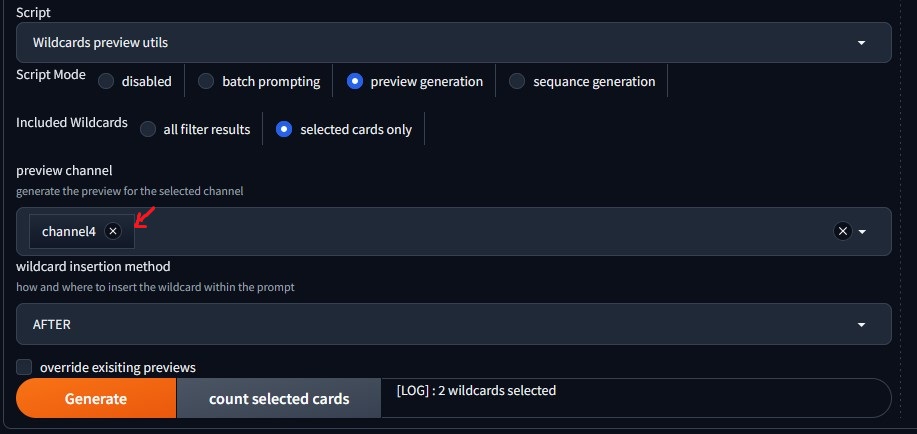The height and width of the screenshot is (434, 917).
Task: Include all filter results
Action: pos(148,129)
